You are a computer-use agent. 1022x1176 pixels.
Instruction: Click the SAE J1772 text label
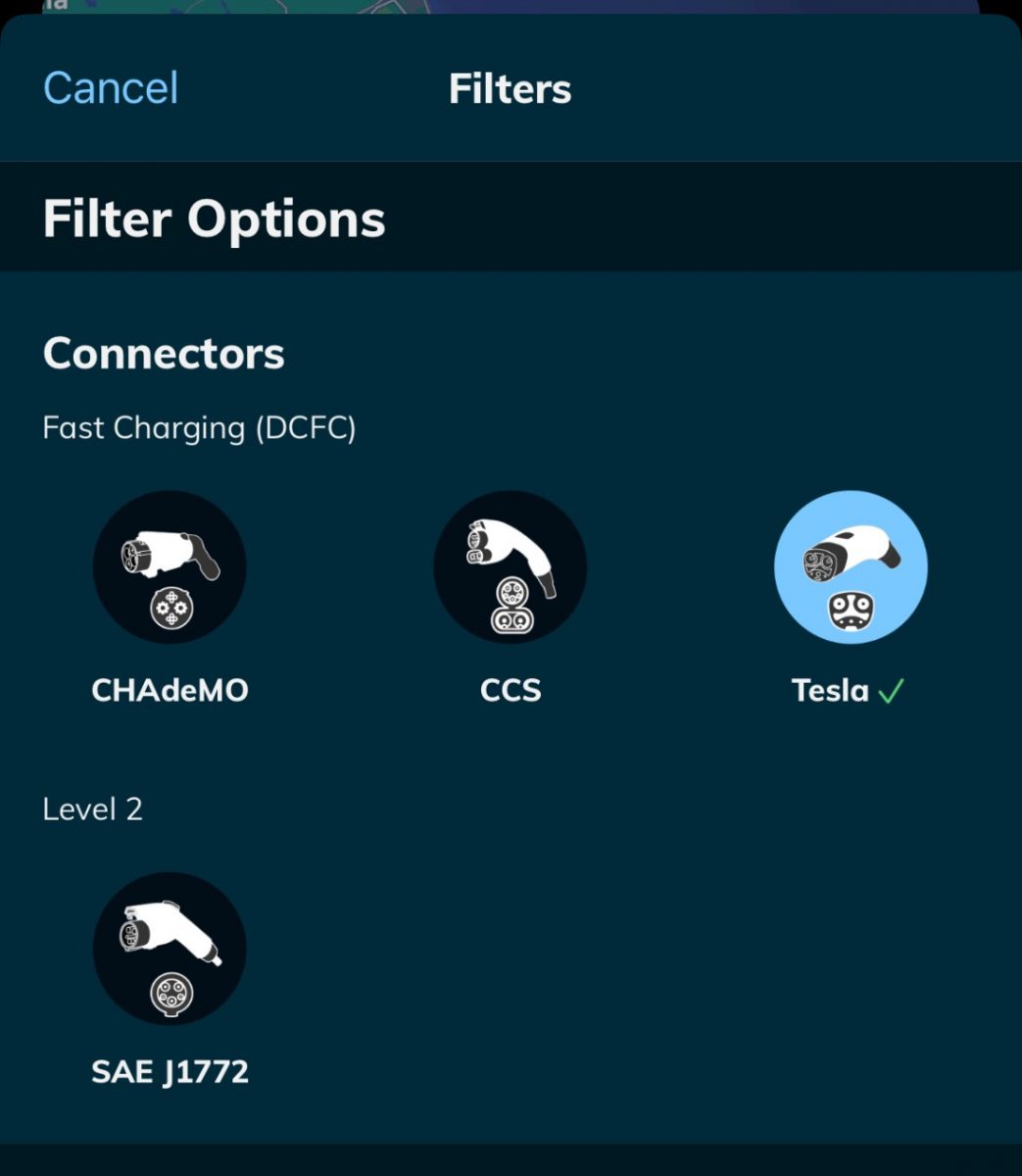pyautogui.click(x=170, y=1072)
